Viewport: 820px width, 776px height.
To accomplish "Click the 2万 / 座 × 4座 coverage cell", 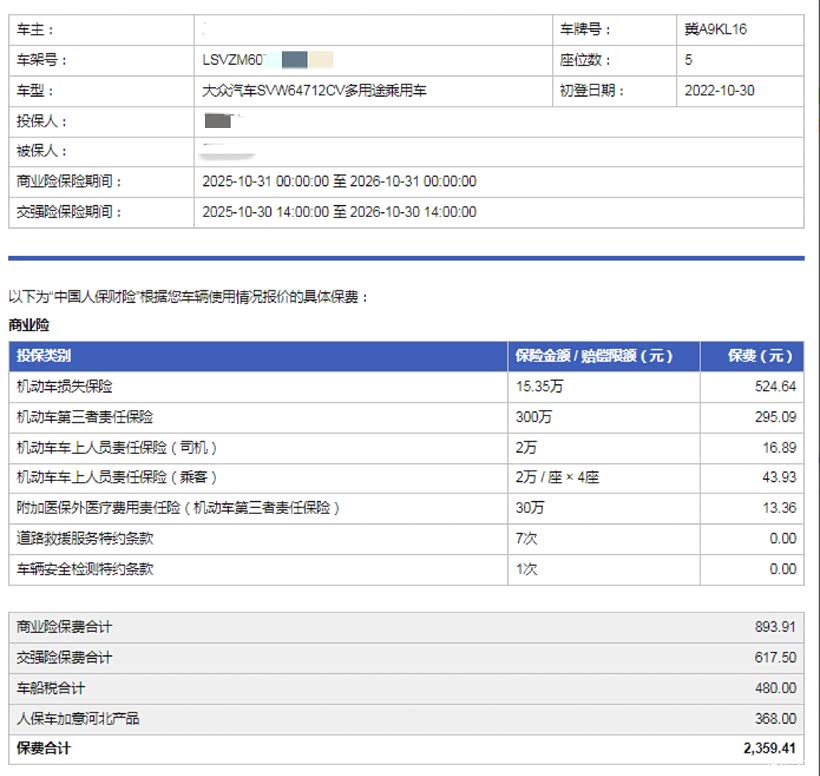I will pyautogui.click(x=557, y=478).
